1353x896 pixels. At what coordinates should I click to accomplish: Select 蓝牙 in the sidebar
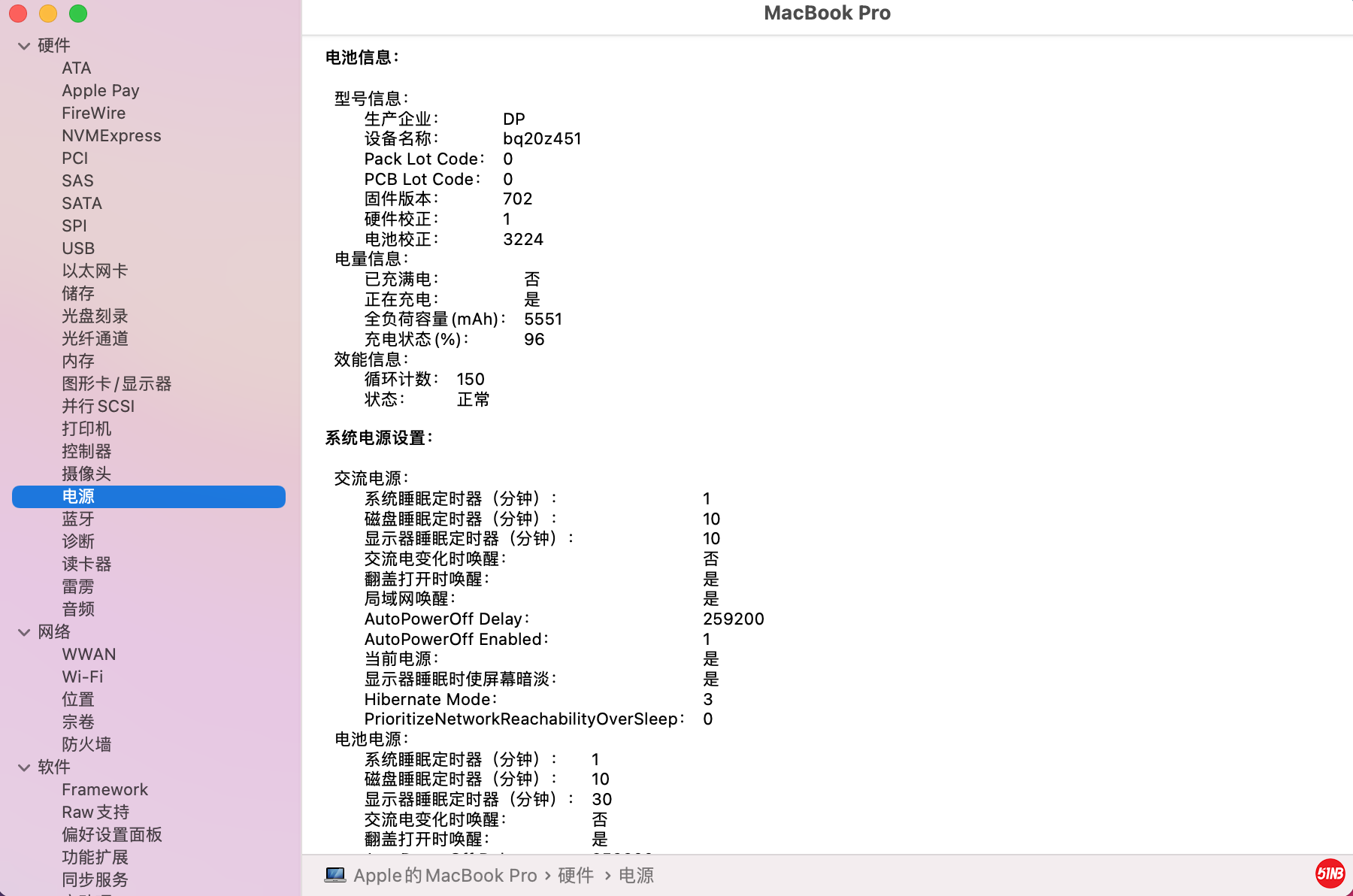pos(78,519)
